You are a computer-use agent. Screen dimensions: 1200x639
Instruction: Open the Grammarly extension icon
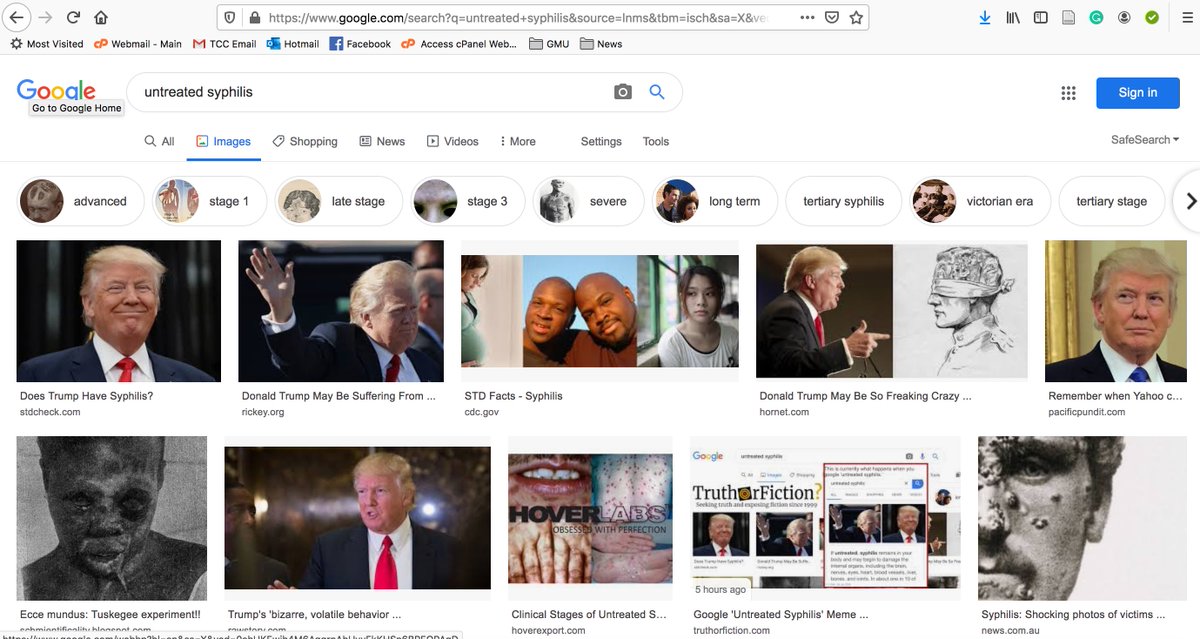pyautogui.click(x=1097, y=17)
